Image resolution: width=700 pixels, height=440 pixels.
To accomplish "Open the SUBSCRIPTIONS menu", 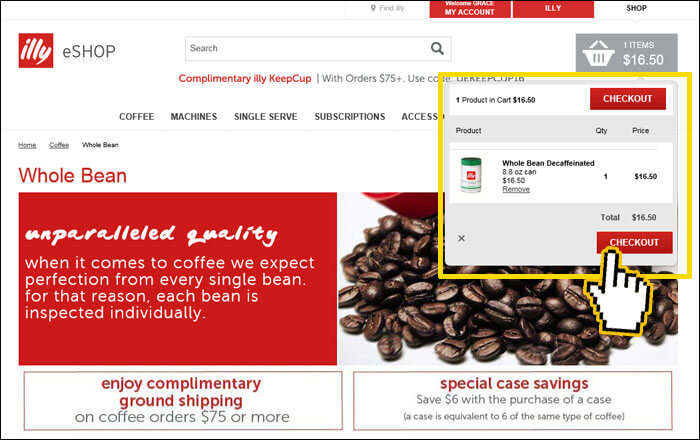I will click(350, 116).
